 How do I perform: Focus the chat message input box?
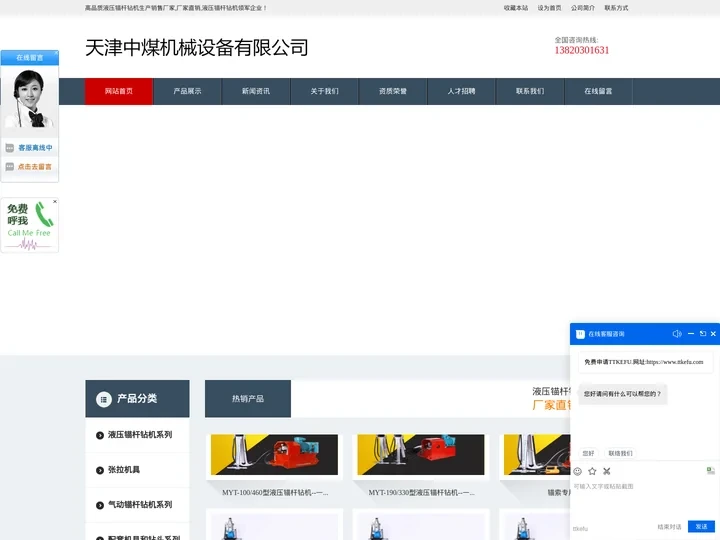point(644,500)
